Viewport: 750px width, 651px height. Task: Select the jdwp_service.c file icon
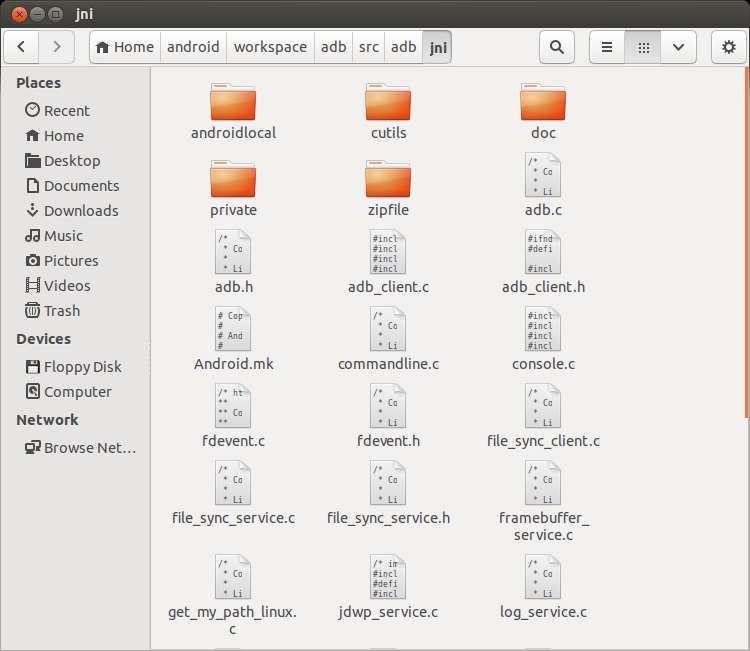388,577
